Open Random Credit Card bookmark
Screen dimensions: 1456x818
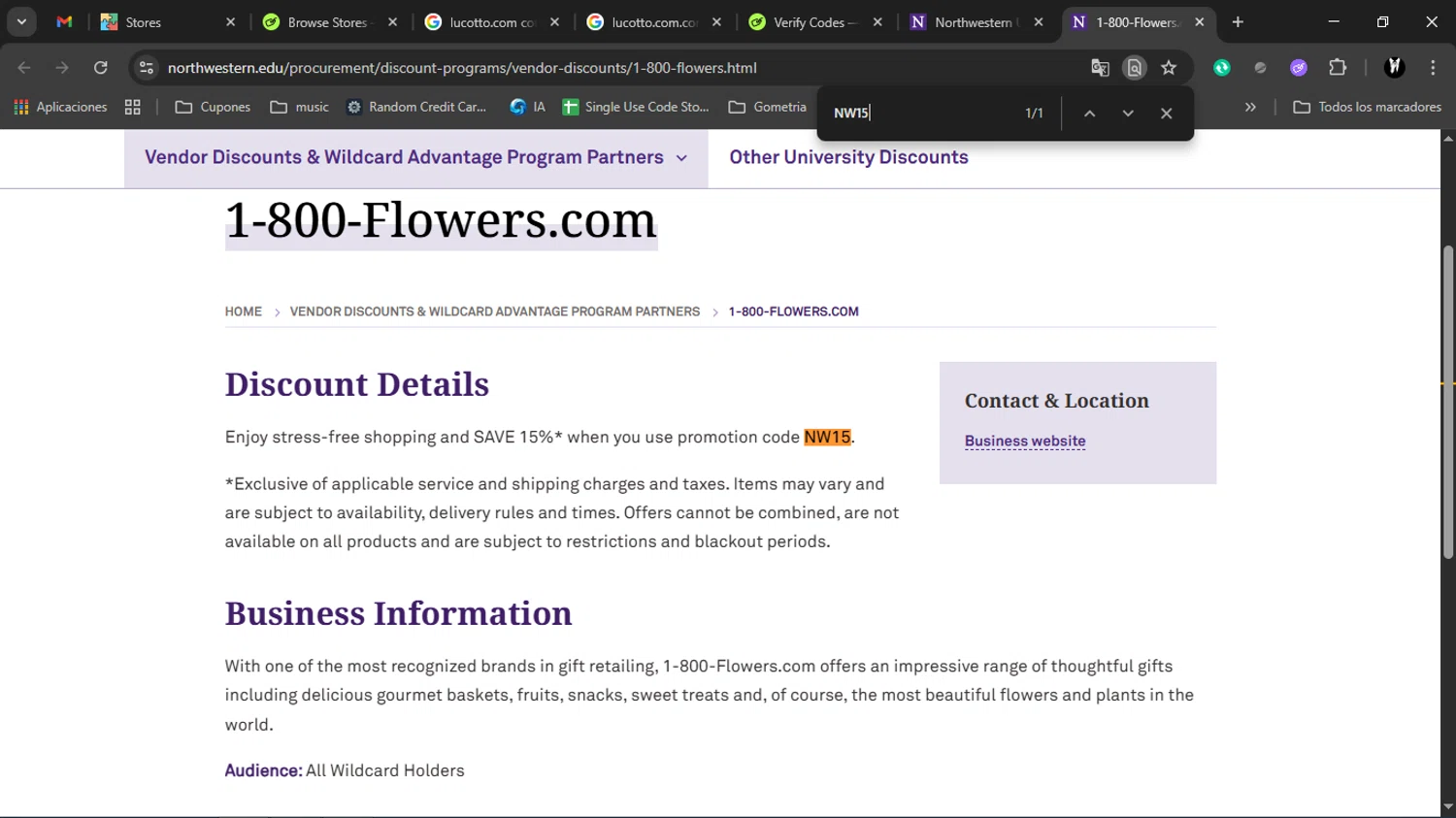point(416,107)
